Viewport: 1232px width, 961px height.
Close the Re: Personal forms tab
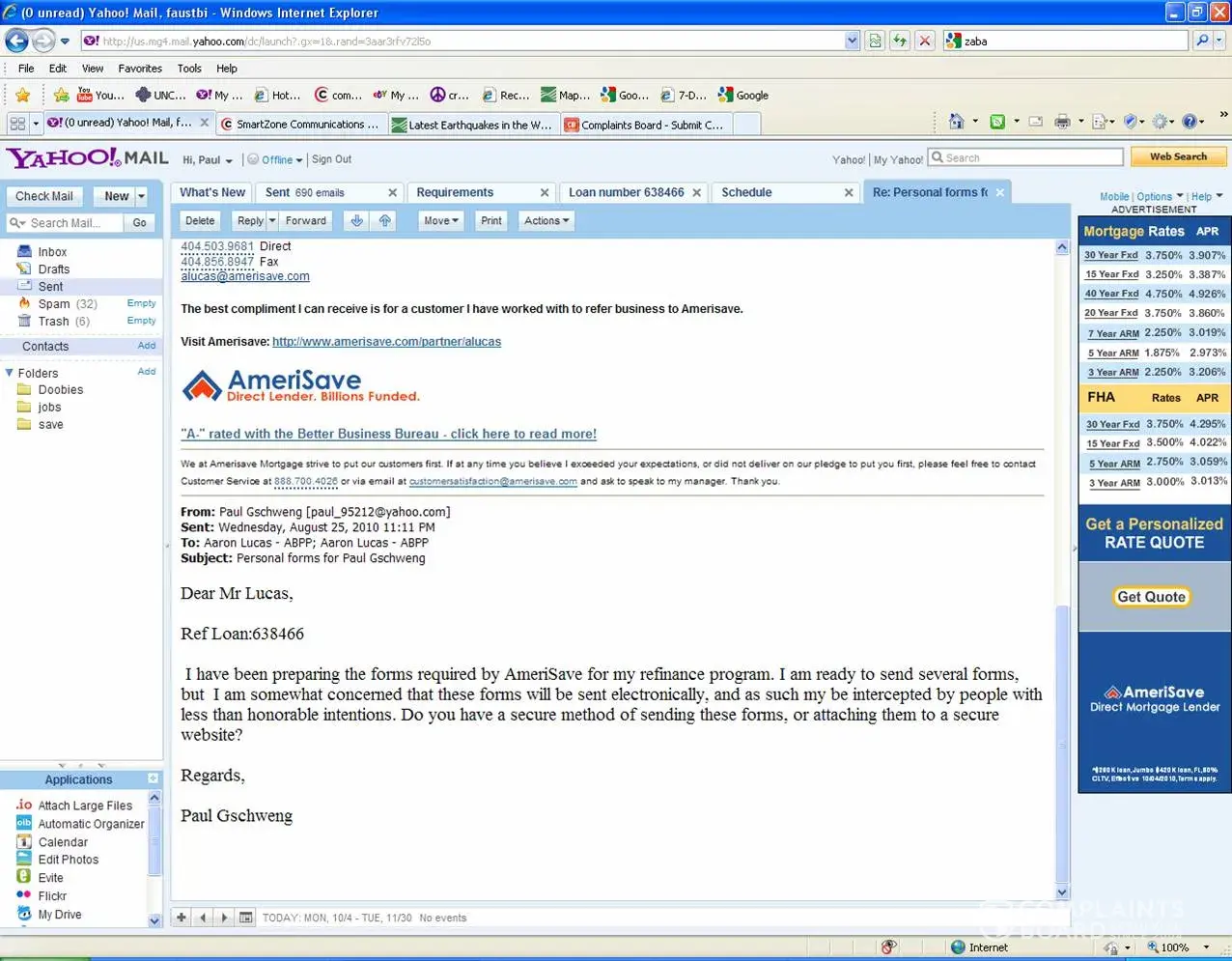pos(1000,192)
